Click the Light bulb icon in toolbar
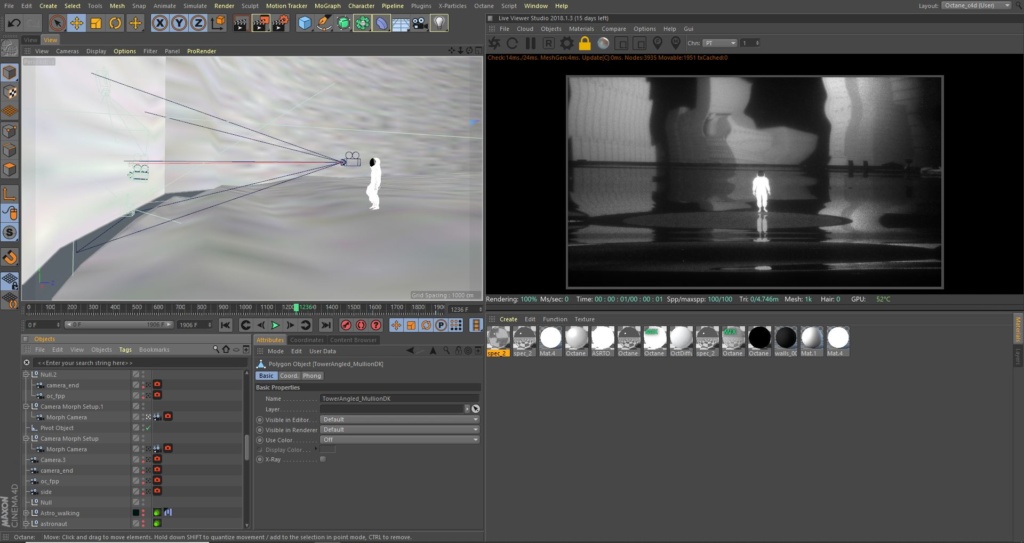The width and height of the screenshot is (1024, 543). pos(440,24)
